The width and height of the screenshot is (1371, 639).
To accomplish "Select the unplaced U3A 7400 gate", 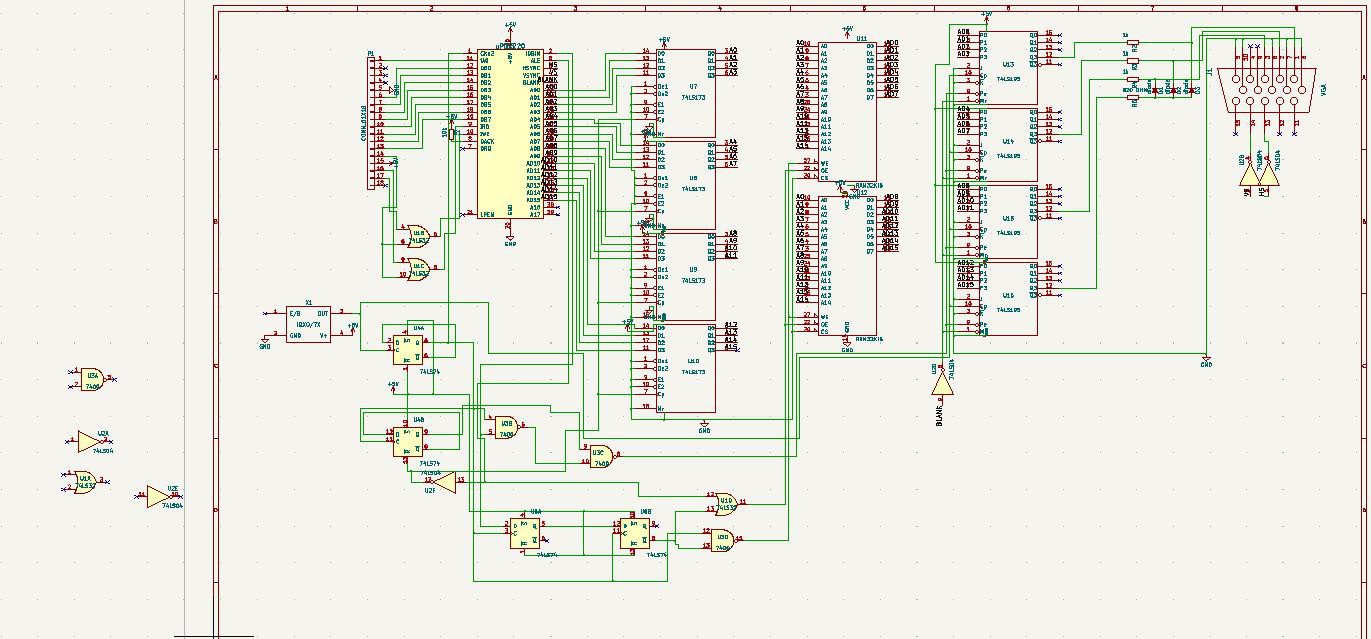I will pos(91,379).
